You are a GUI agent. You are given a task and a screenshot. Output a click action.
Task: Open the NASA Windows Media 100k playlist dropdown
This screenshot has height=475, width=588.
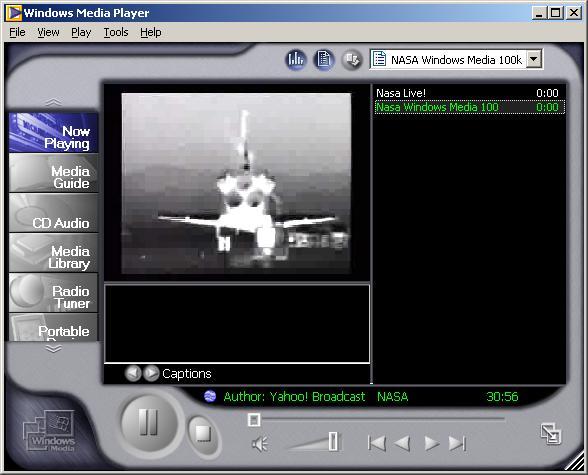pos(534,59)
